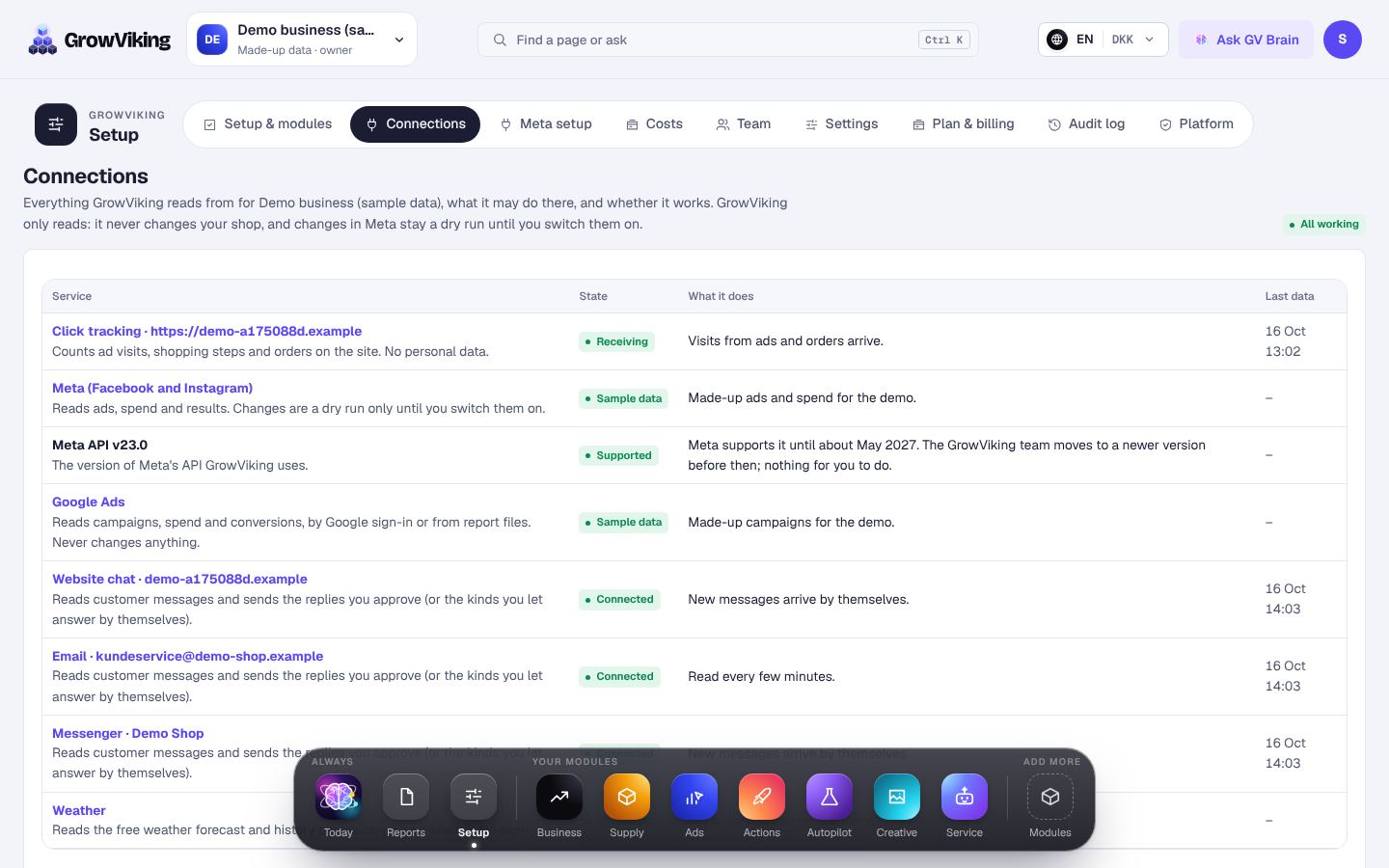Open the Supply module icon
The height and width of the screenshot is (868, 1389).
tap(627, 797)
